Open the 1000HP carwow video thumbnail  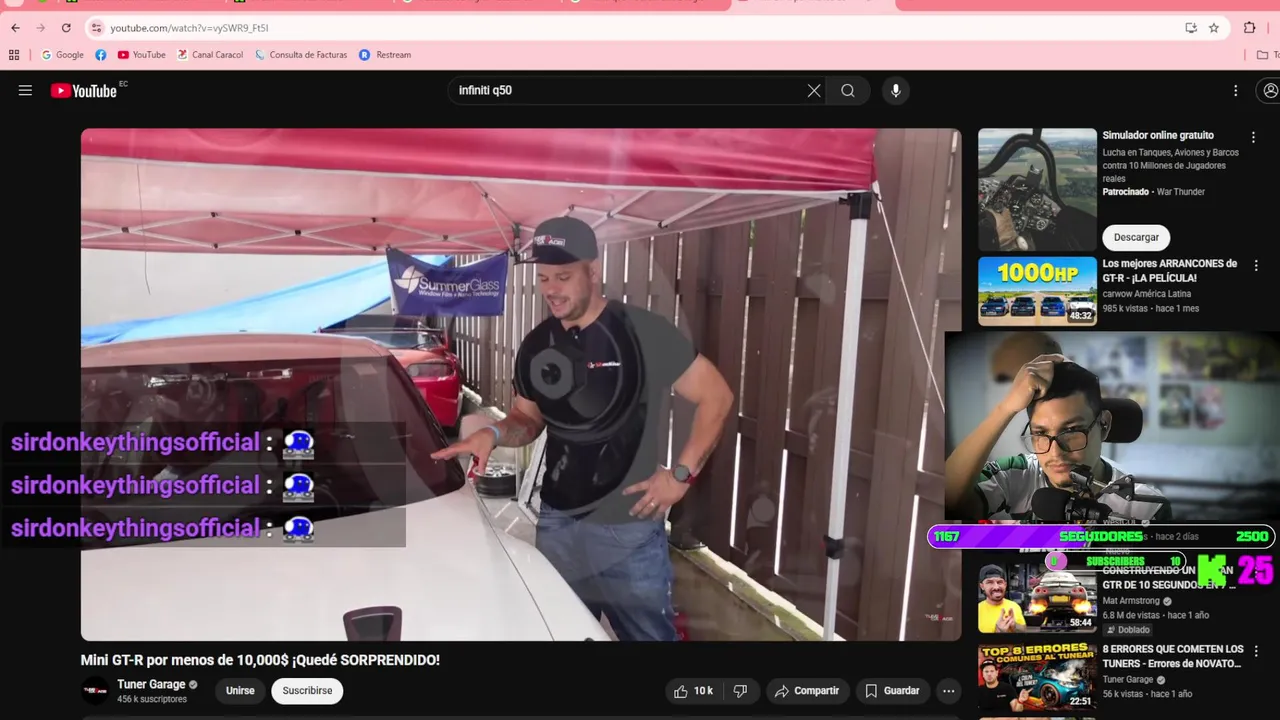pyautogui.click(x=1037, y=291)
